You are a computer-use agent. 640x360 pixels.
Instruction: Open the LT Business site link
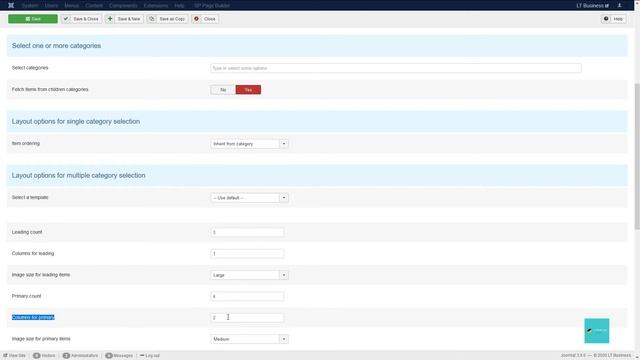(x=593, y=6)
